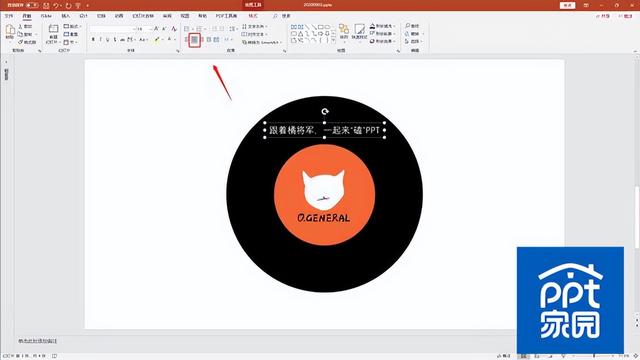The height and width of the screenshot is (360, 640).
Task: Click the Decrease indent level icon
Action: (214, 29)
